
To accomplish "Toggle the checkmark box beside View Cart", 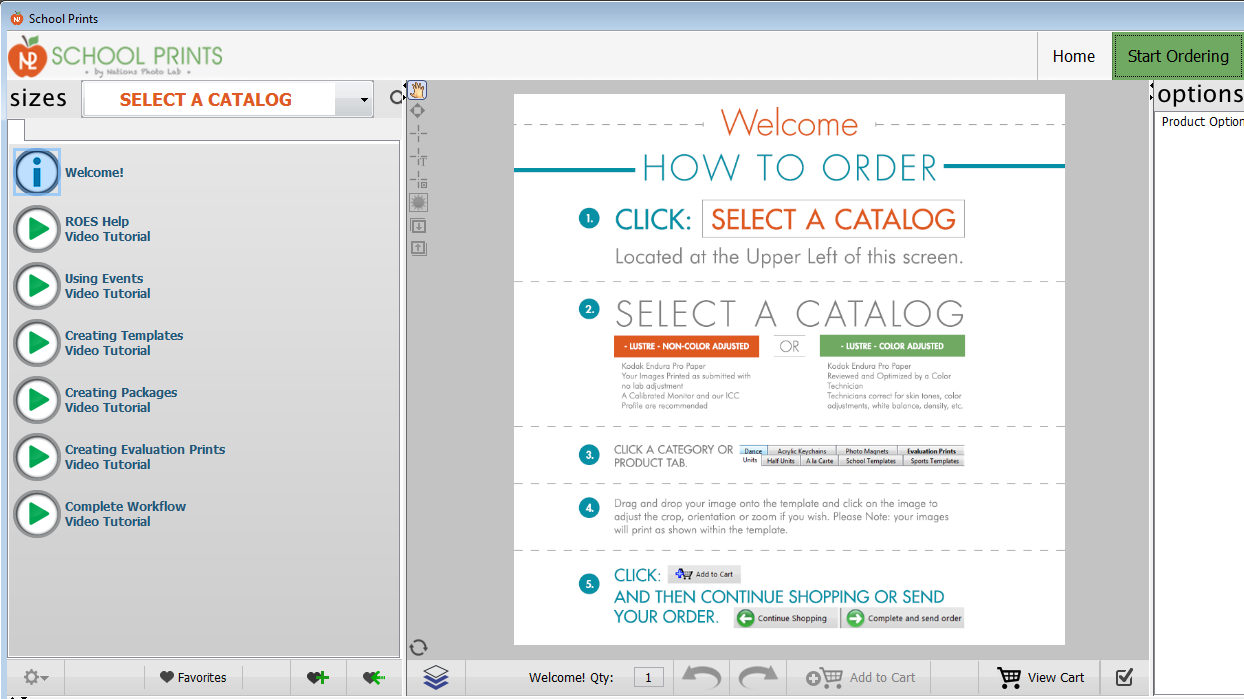I will point(1124,677).
